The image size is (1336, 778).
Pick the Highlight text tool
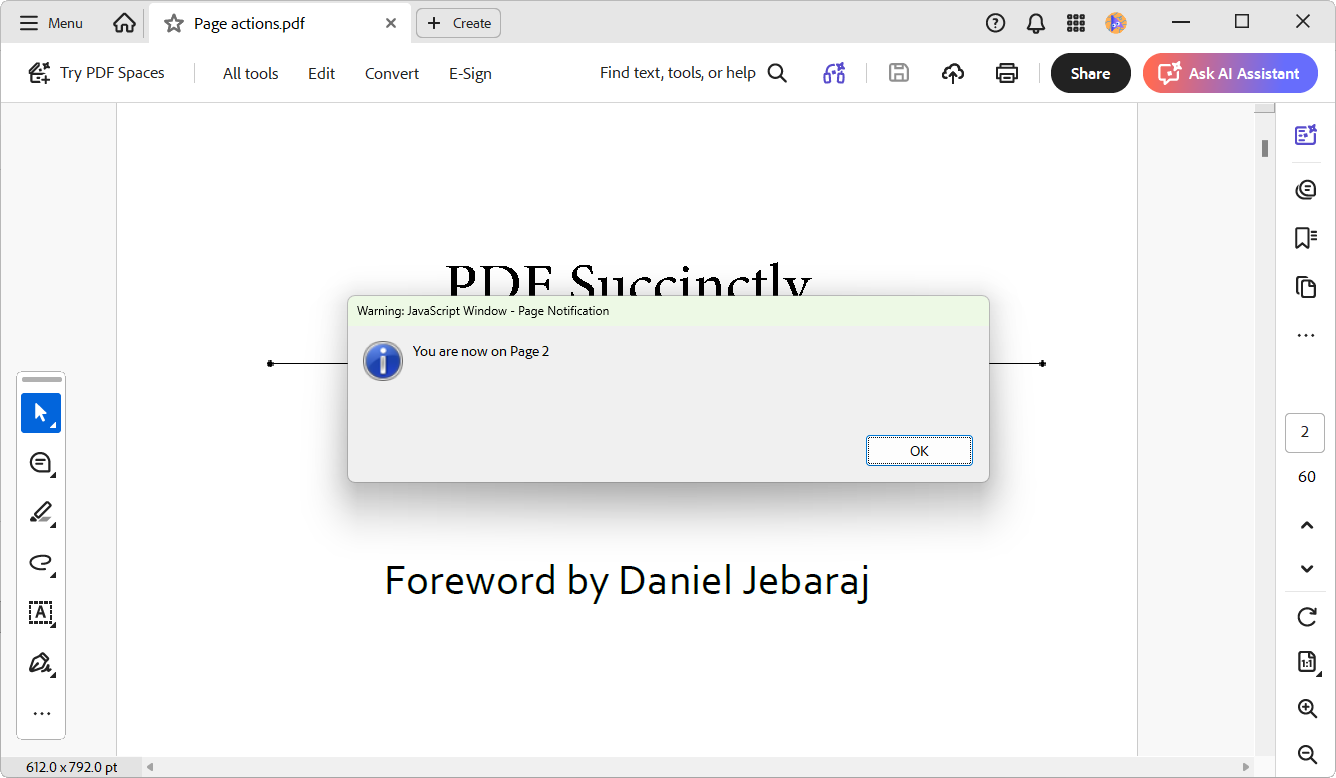(x=41, y=513)
